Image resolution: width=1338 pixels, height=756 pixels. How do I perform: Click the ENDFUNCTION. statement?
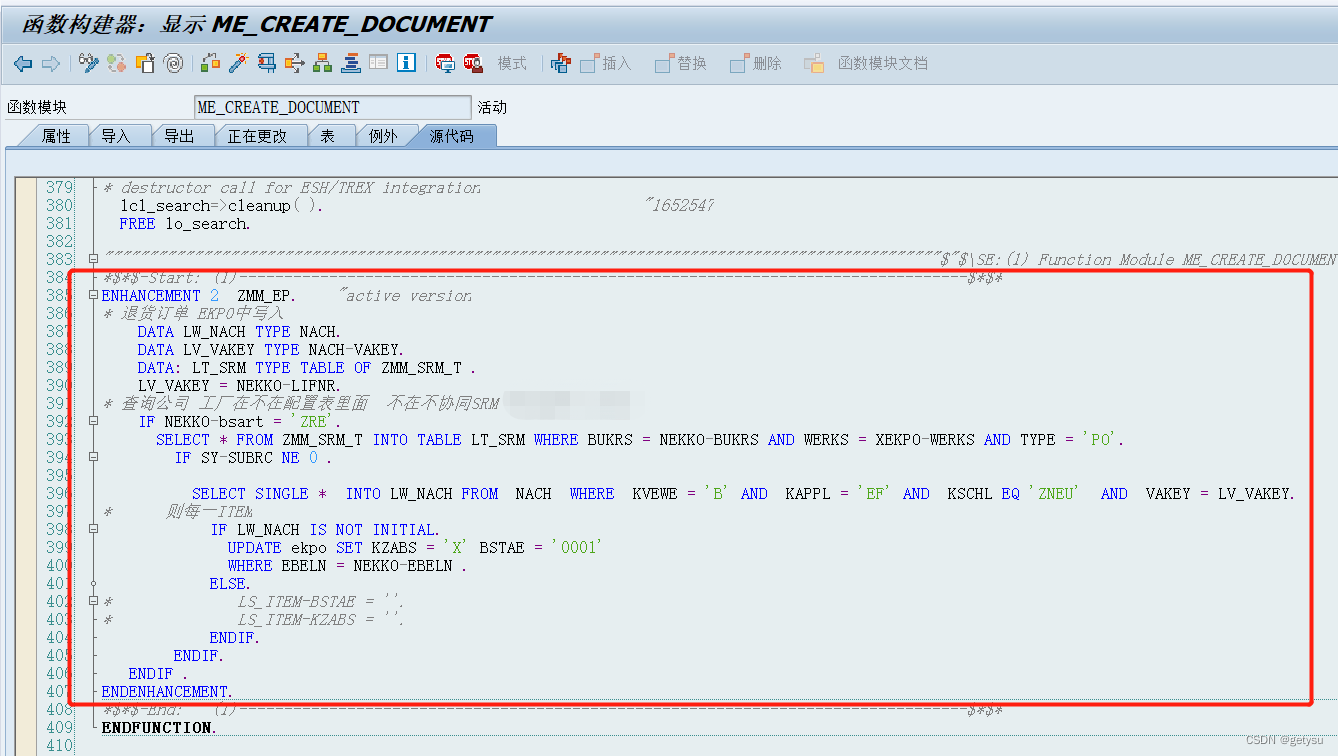(159, 727)
